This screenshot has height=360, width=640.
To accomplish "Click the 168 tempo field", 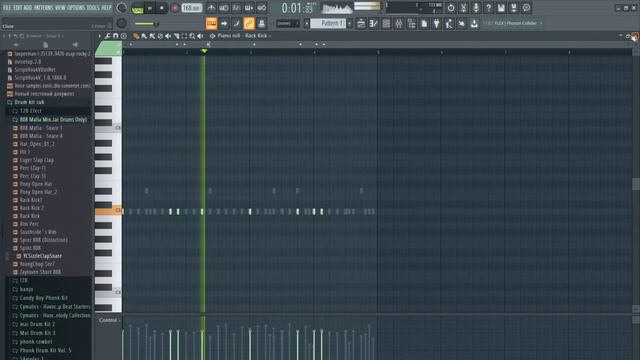I will (191, 8).
